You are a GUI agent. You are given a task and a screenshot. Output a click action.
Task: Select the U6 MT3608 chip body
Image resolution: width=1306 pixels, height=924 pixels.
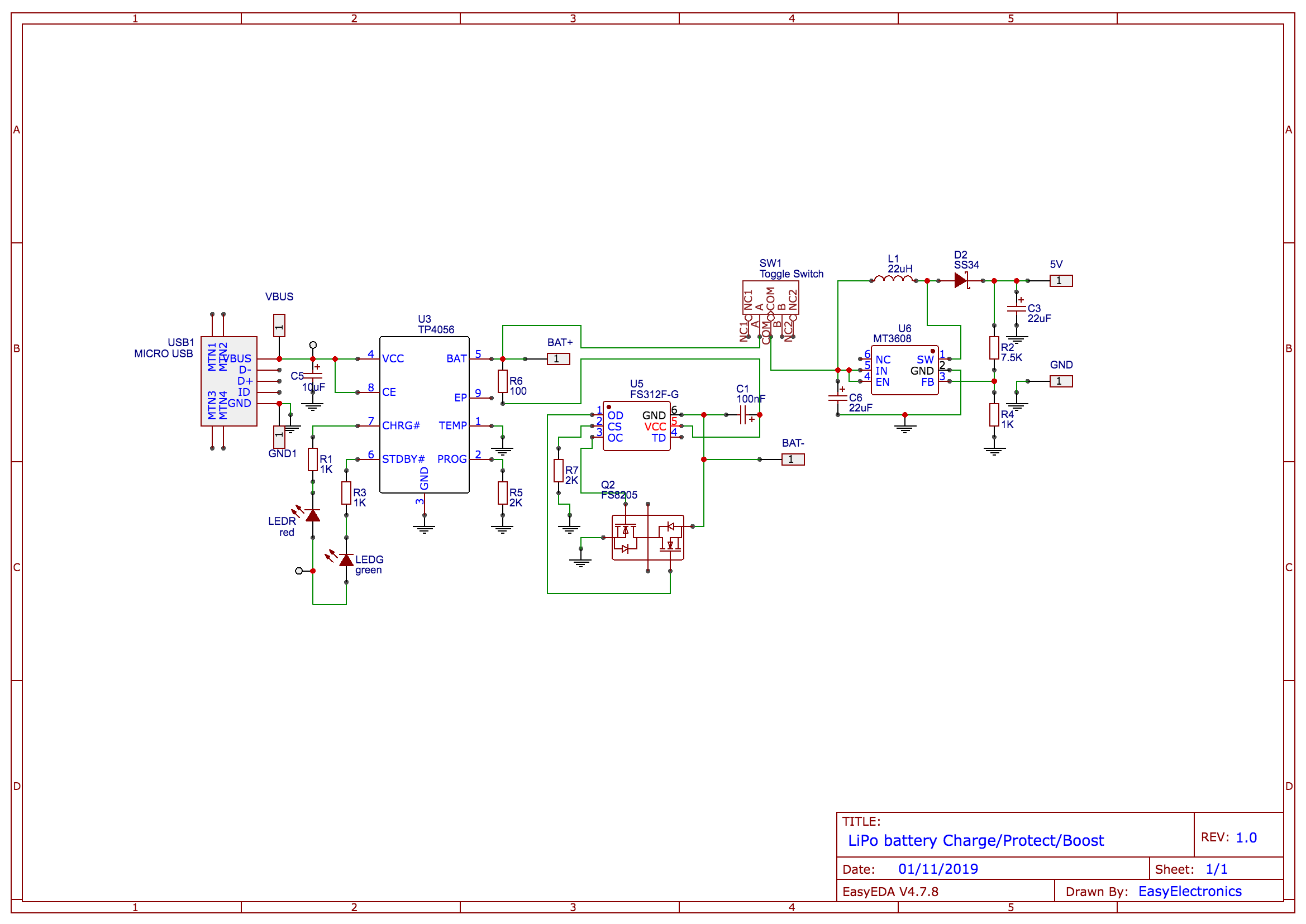point(904,370)
